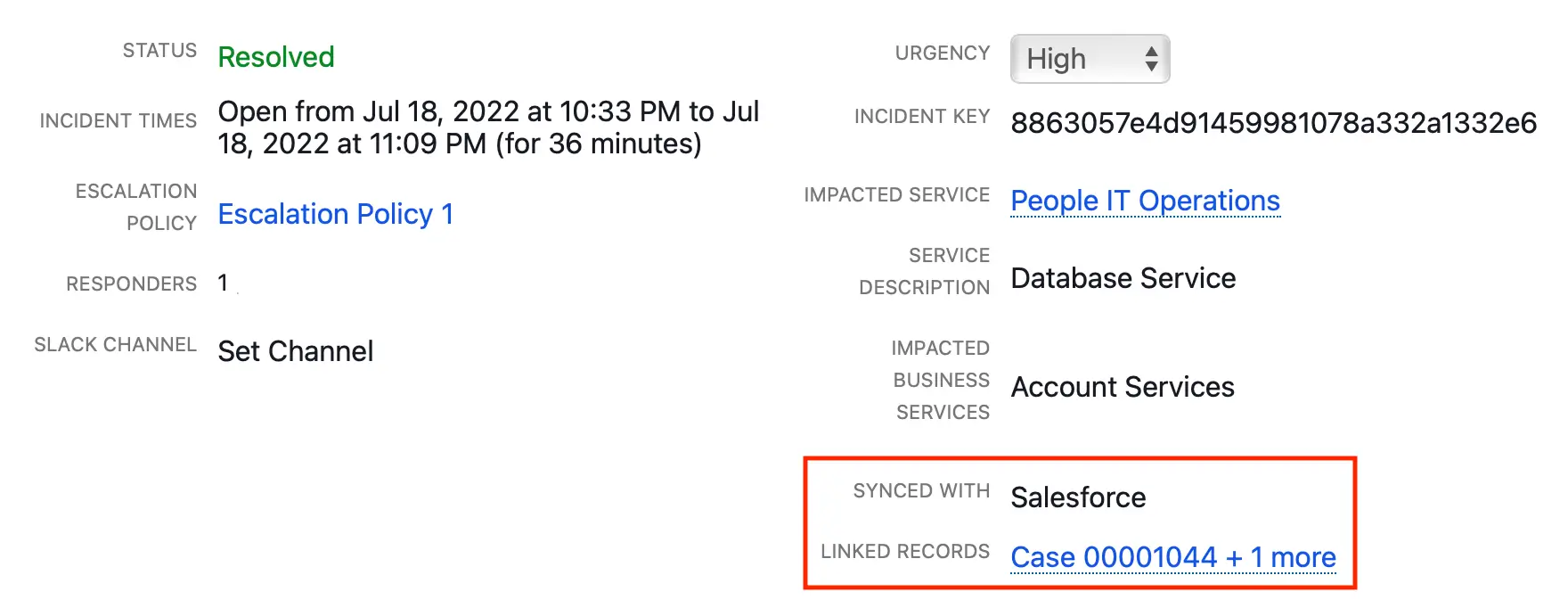Image resolution: width=1568 pixels, height=608 pixels.
Task: Click Set Channel for Slack channel
Action: click(296, 351)
